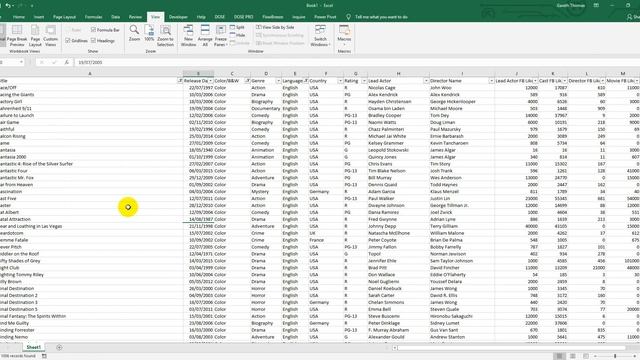640x360 pixels.
Task: Click David Fincher director cell
Action: click(x=462, y=268)
